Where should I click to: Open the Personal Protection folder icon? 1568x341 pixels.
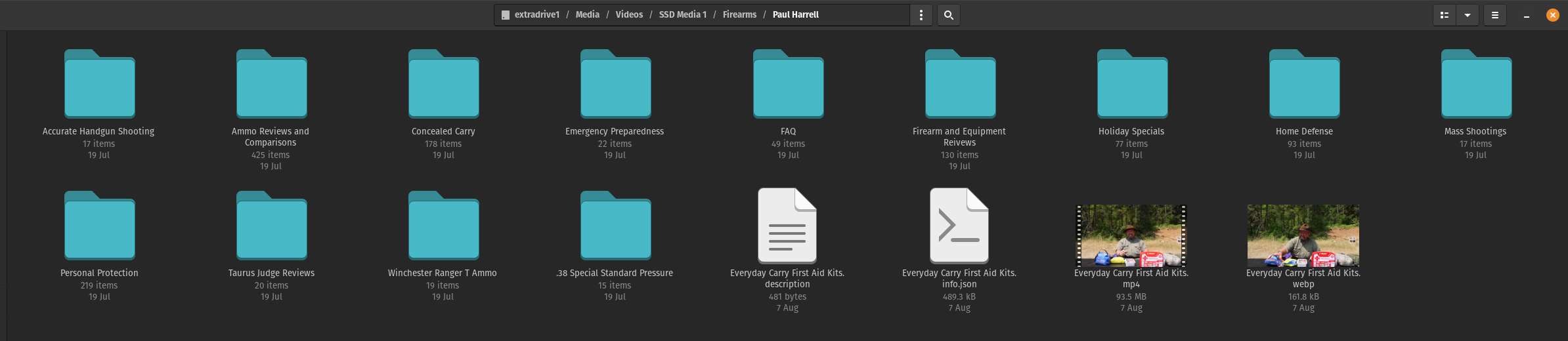click(x=99, y=226)
